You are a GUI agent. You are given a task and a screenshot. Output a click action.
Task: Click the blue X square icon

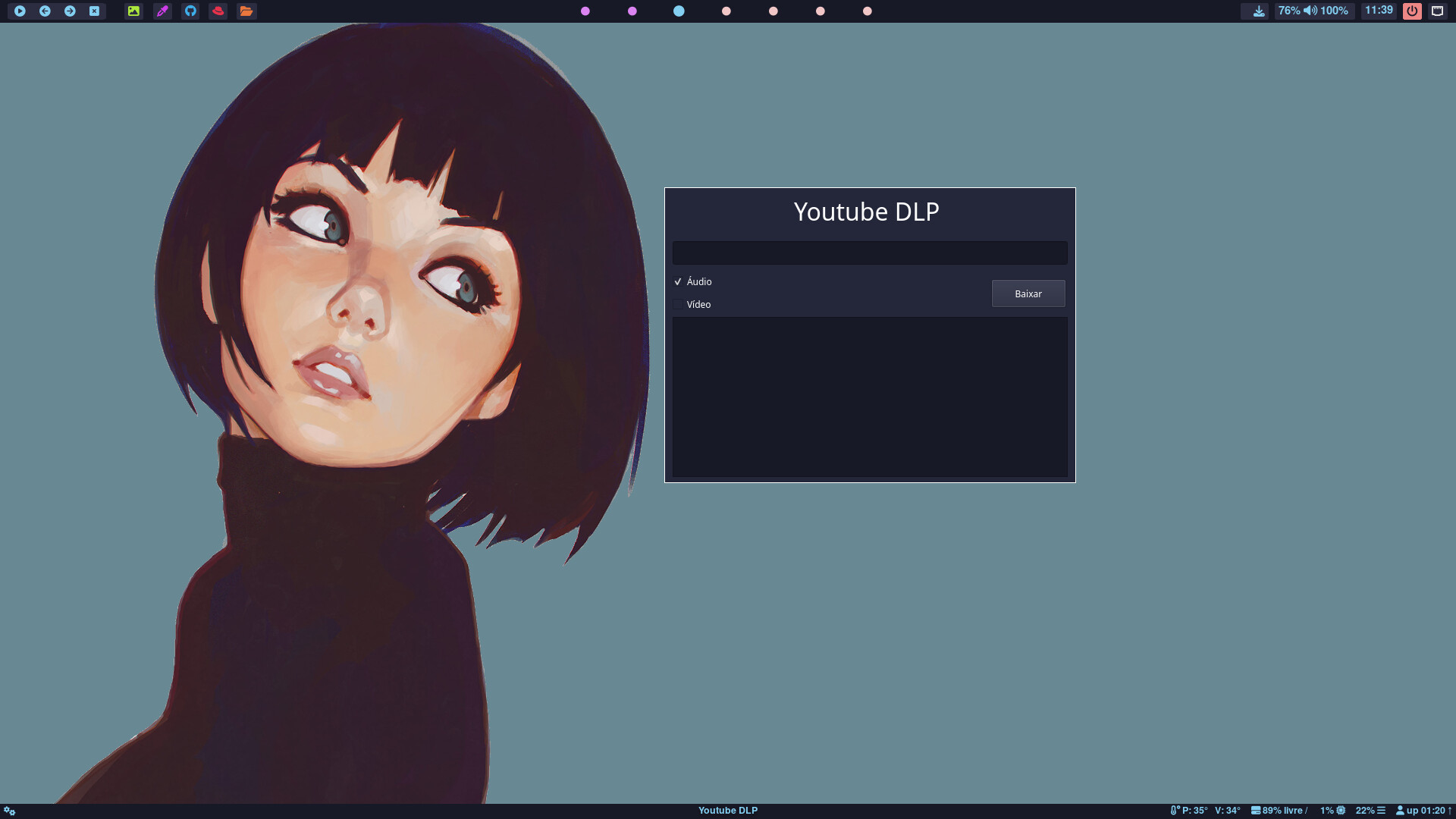(x=94, y=11)
